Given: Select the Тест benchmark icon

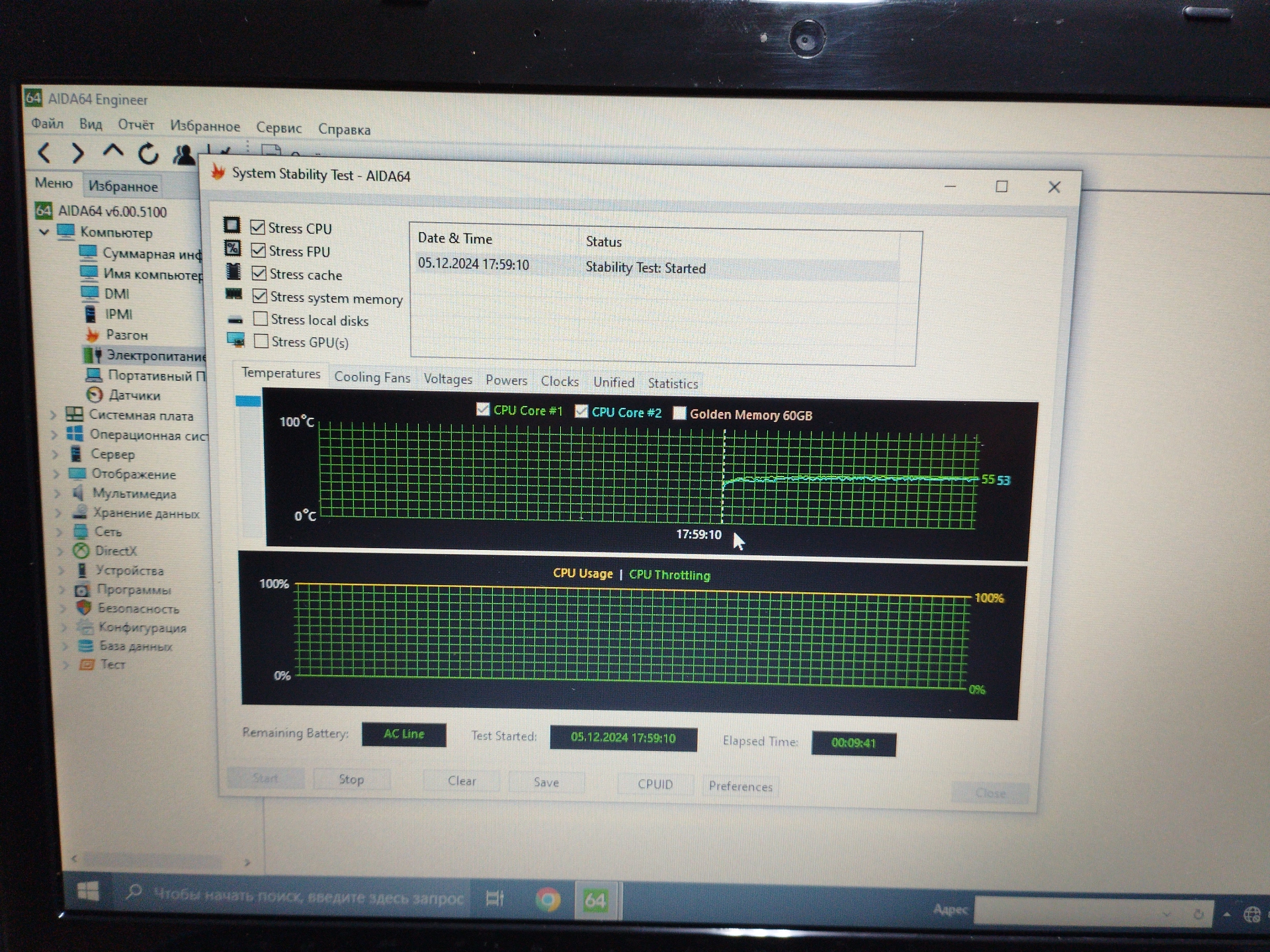Looking at the screenshot, I should click(x=87, y=664).
